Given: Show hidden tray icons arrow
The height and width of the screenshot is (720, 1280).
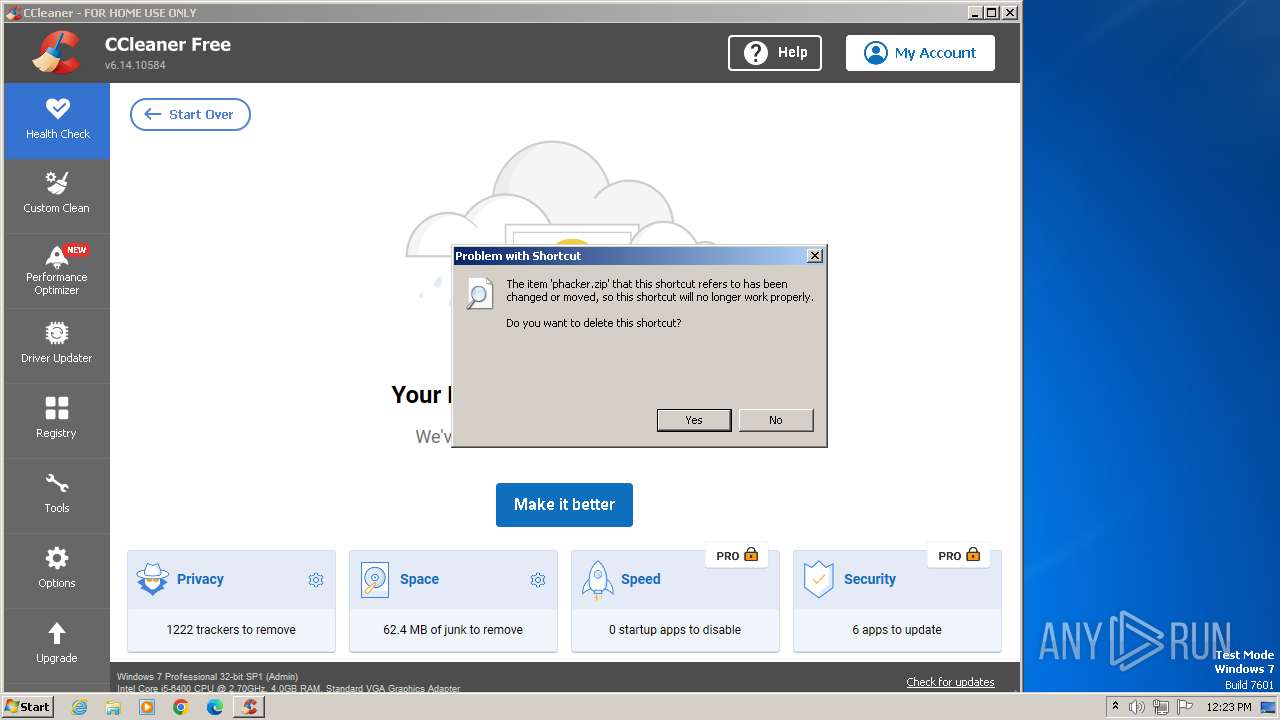Looking at the screenshot, I should [x=1115, y=707].
